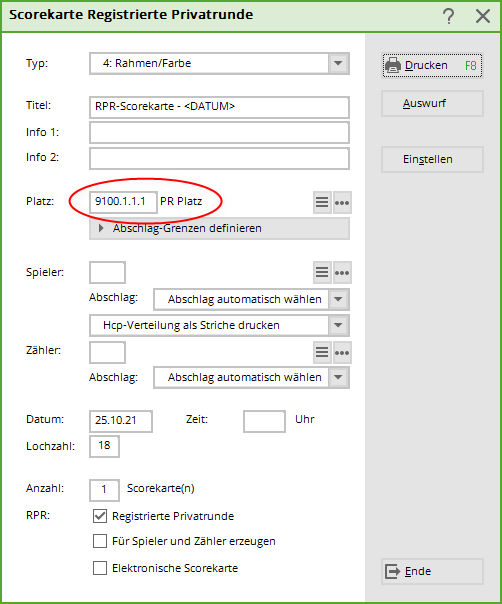The height and width of the screenshot is (604, 502).
Task: Open Zähler Abschlag automatisch wählen dropdown
Action: click(251, 377)
